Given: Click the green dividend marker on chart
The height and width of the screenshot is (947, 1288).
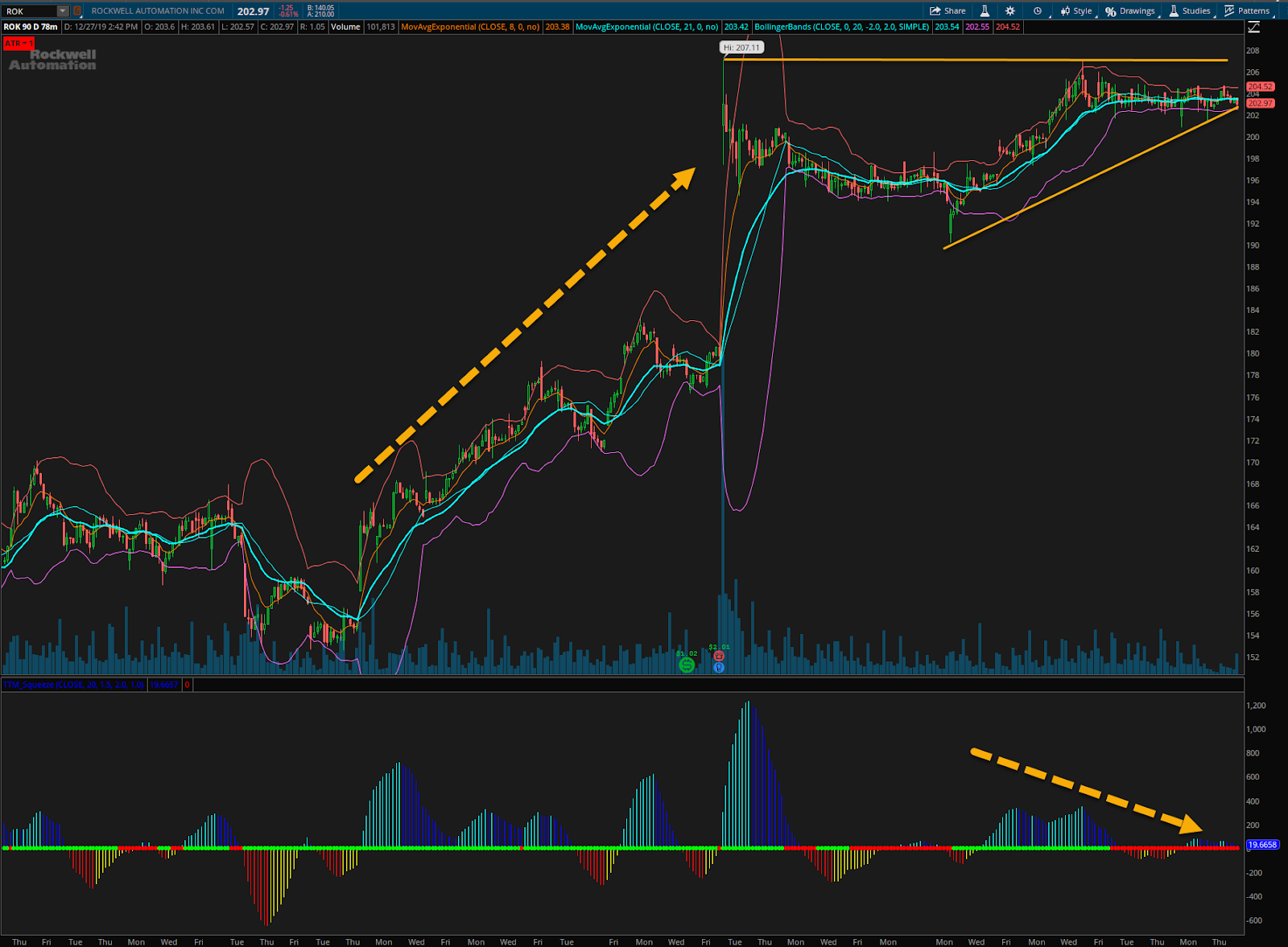Looking at the screenshot, I should pos(687,665).
